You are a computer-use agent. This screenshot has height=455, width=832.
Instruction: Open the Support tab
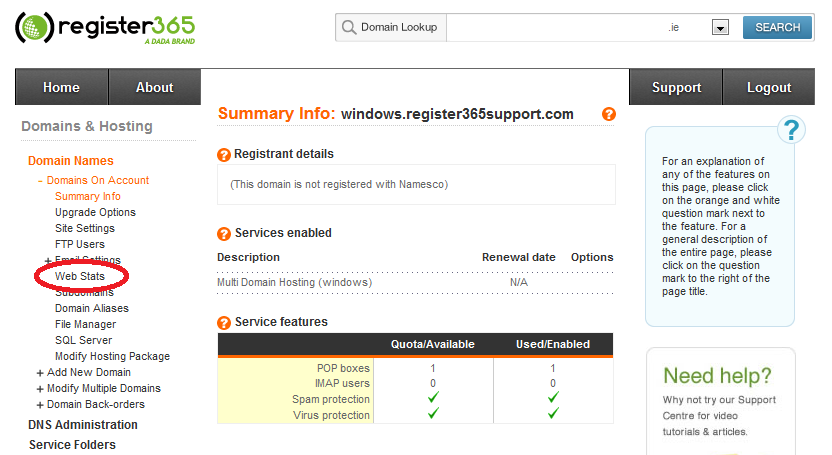click(x=676, y=87)
